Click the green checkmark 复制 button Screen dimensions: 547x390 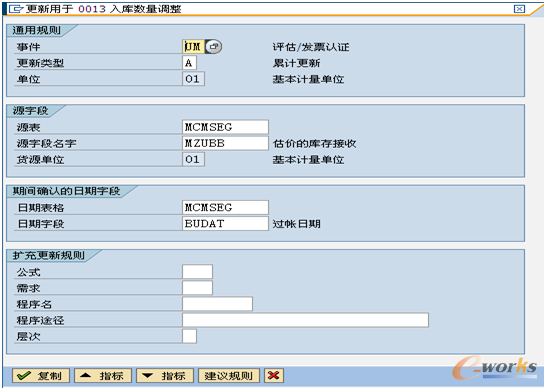point(41,376)
